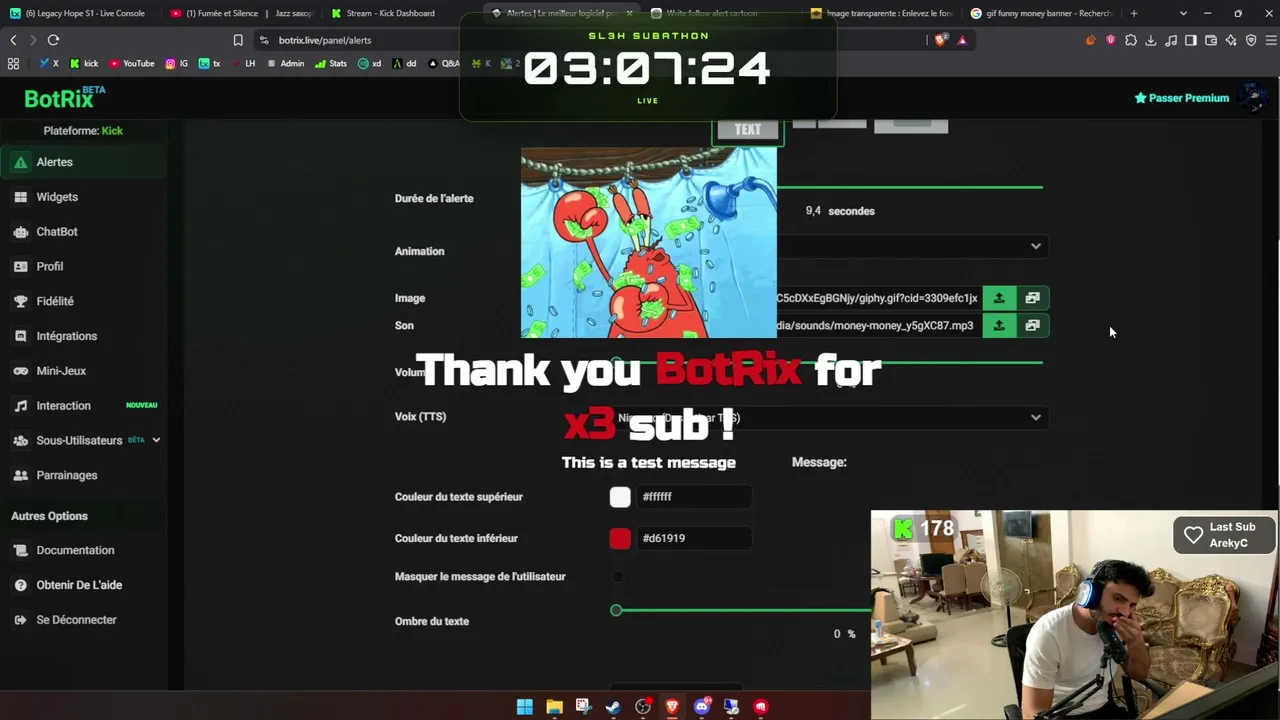Edit the #ffffff color hex field

click(x=694, y=497)
